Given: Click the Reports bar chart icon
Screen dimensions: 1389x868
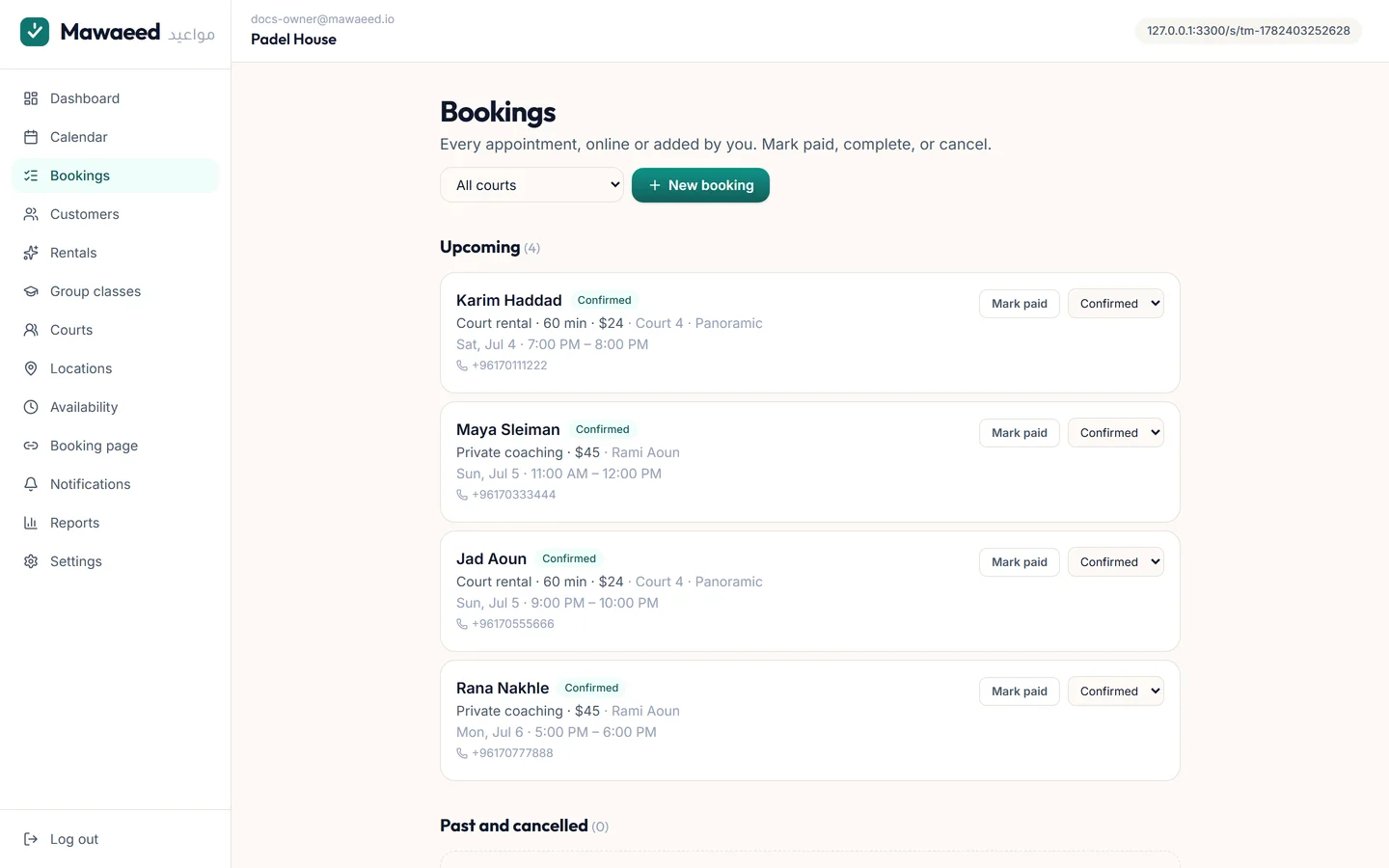Looking at the screenshot, I should 31,523.
